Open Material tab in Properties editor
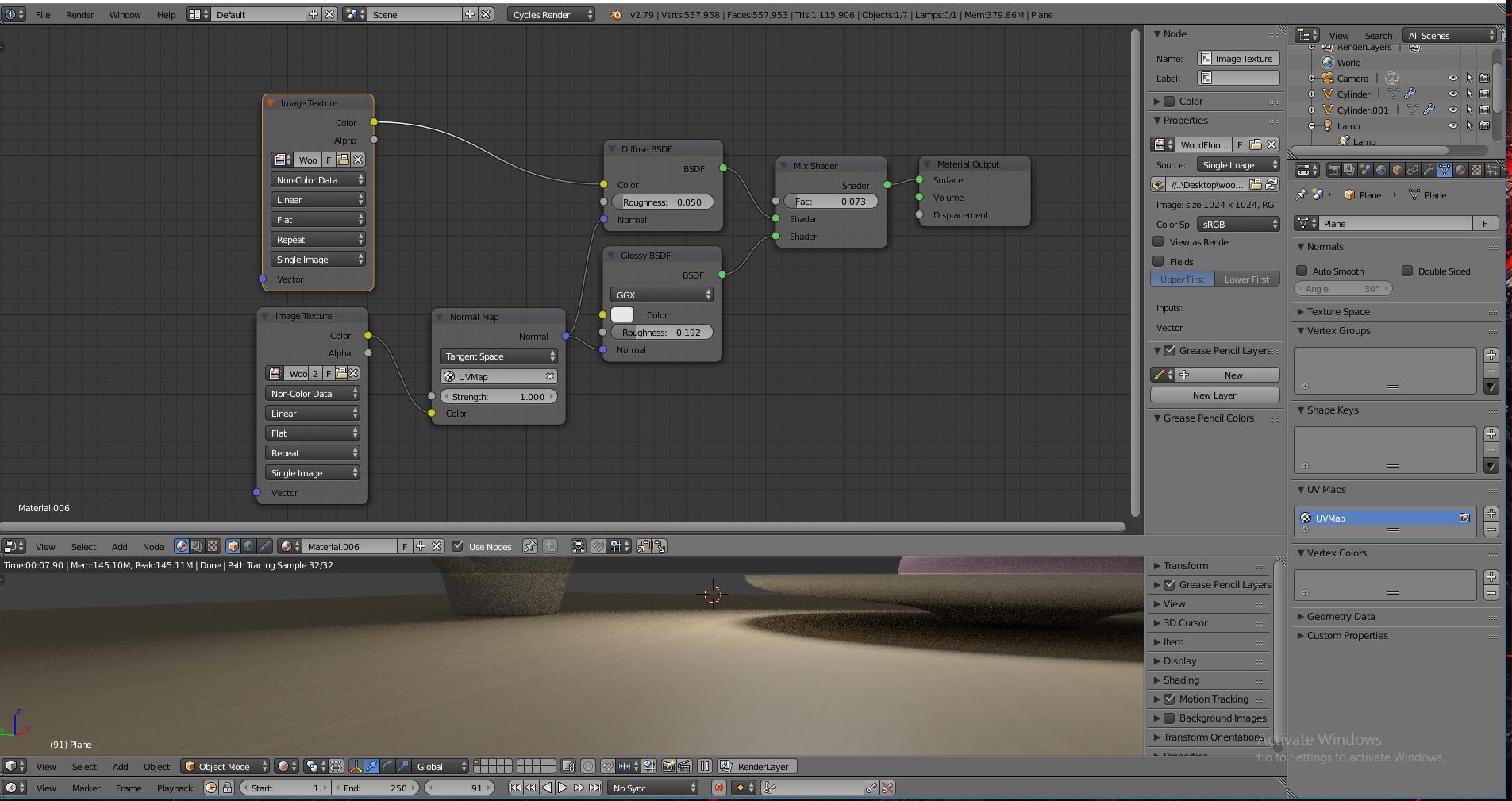1512x801 pixels. pyautogui.click(x=1460, y=170)
